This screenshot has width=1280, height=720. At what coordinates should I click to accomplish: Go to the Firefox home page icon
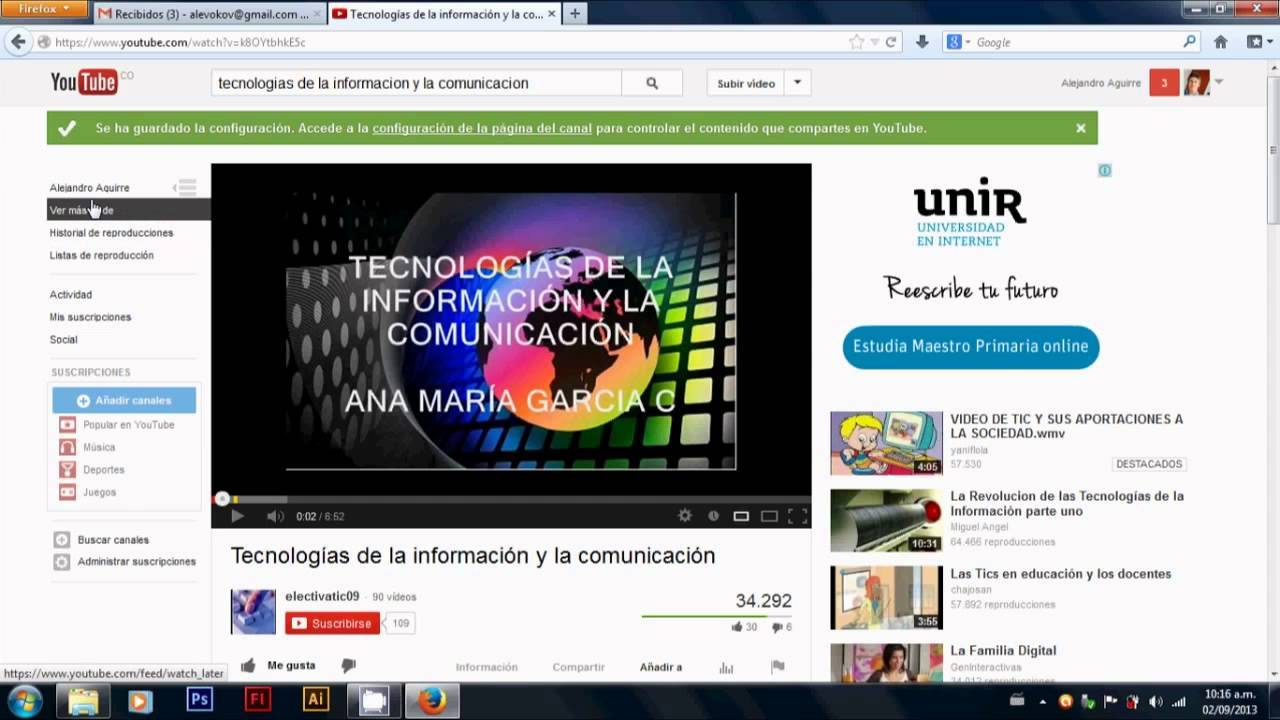coord(1220,42)
